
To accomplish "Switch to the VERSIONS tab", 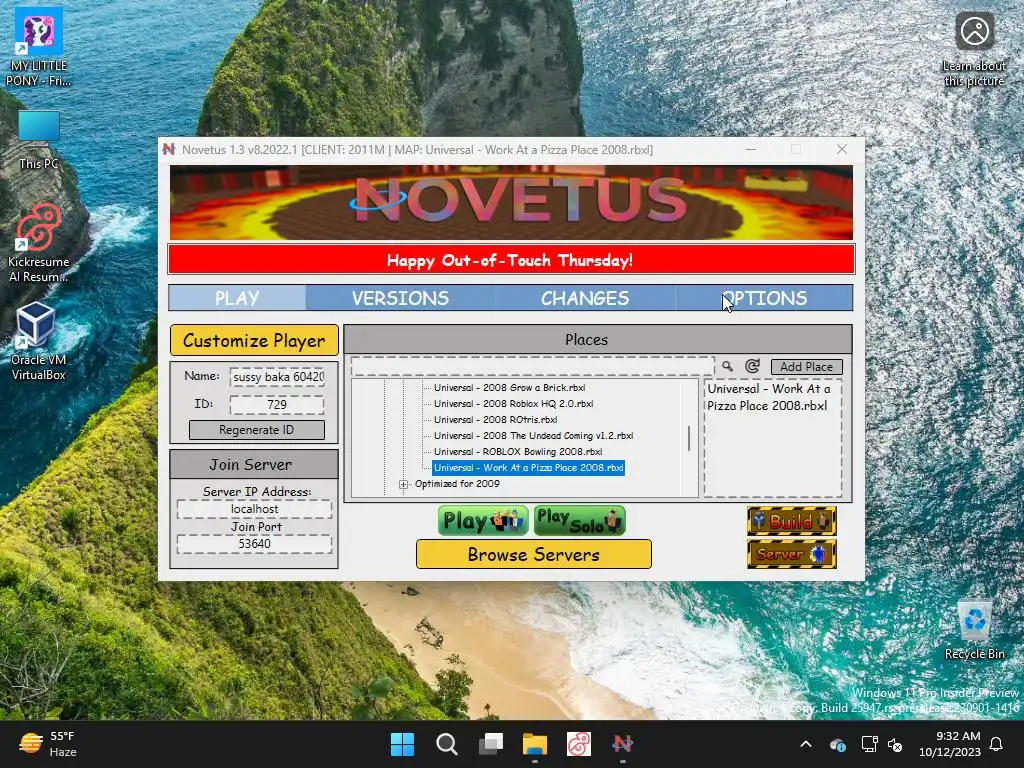I will coord(400,298).
